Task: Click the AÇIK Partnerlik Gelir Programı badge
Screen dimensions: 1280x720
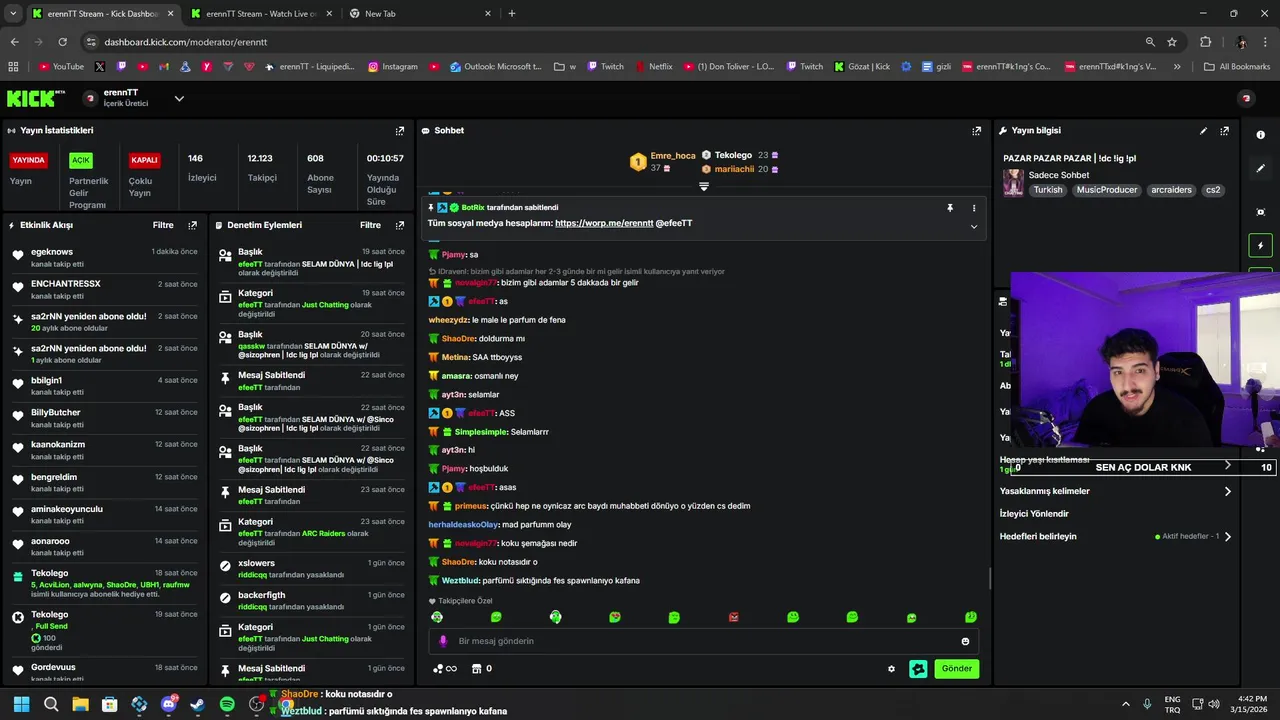Action: [x=81, y=160]
